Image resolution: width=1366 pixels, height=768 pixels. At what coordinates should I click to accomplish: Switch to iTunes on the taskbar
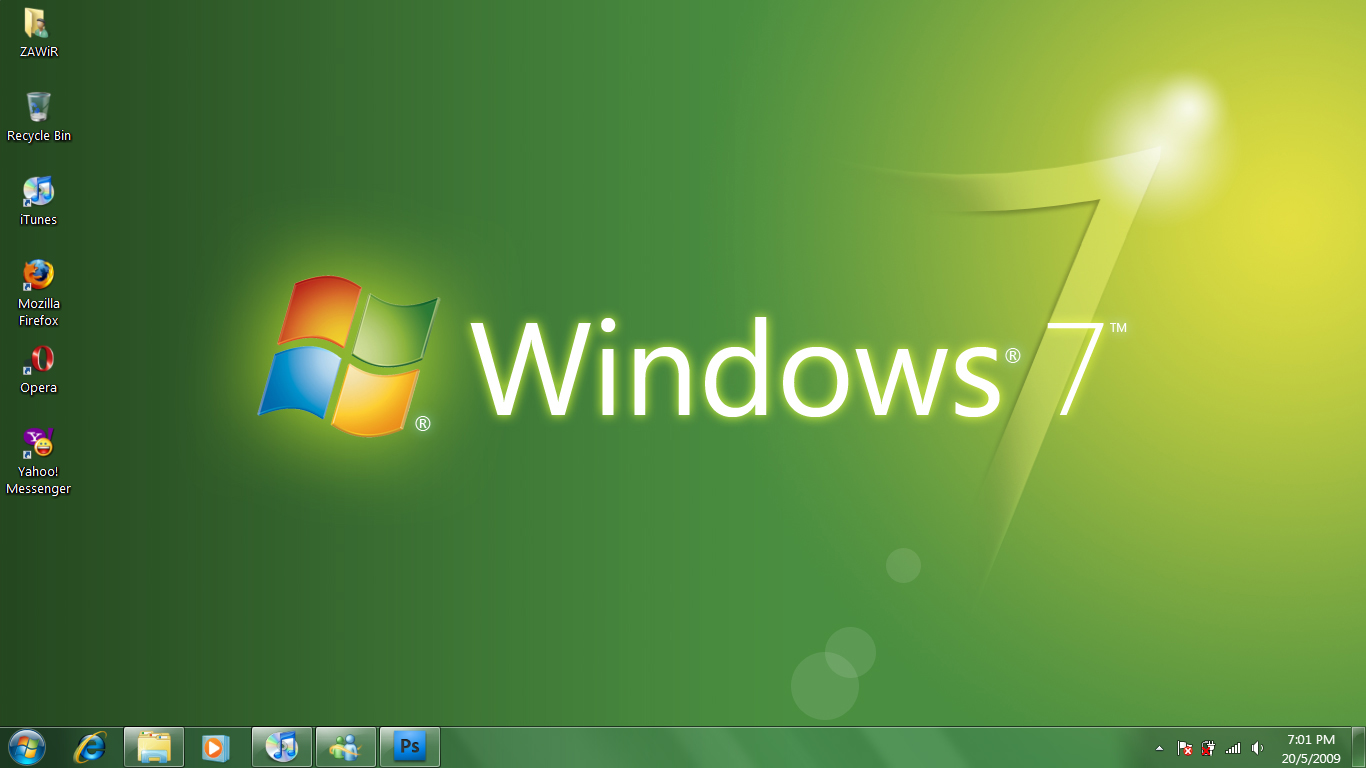coord(282,747)
